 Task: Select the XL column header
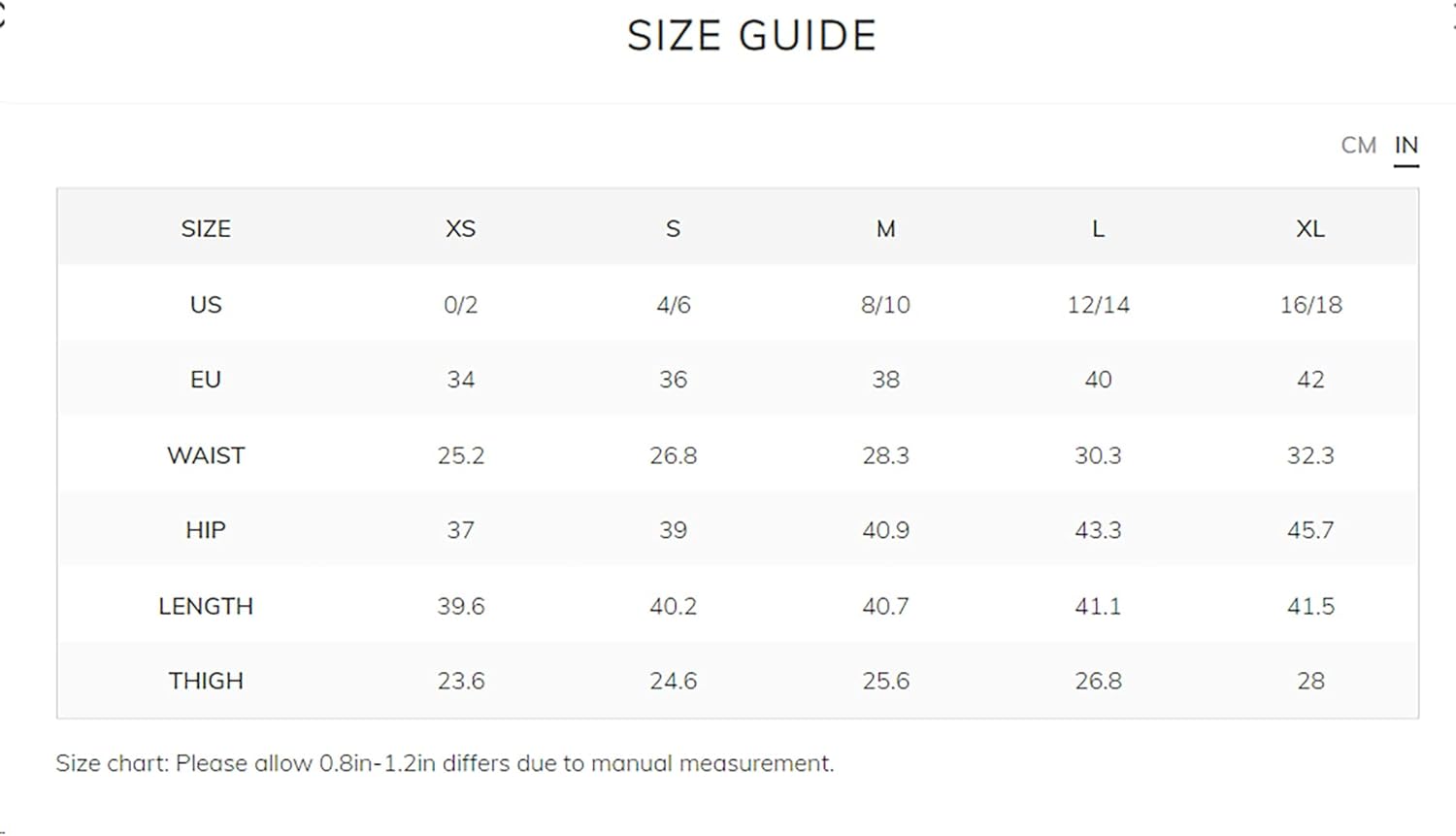1310,229
